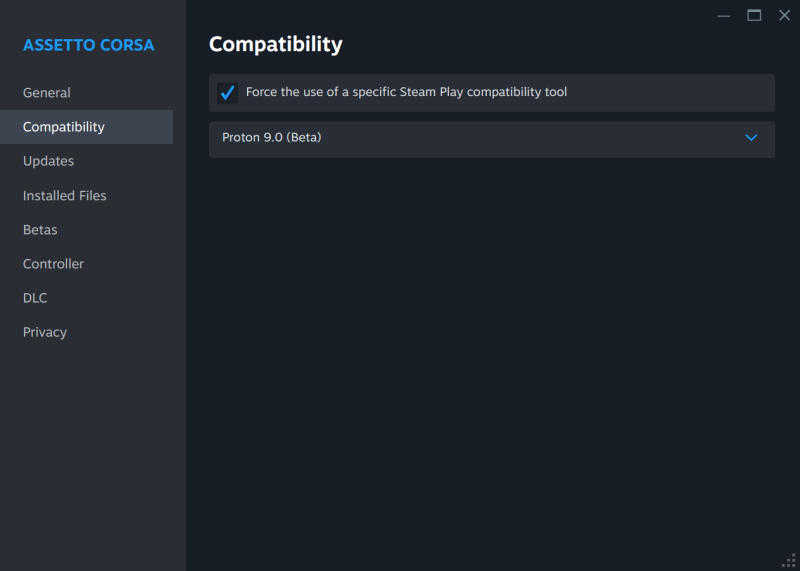Open the General settings tab
This screenshot has width=800, height=571.
(x=47, y=93)
